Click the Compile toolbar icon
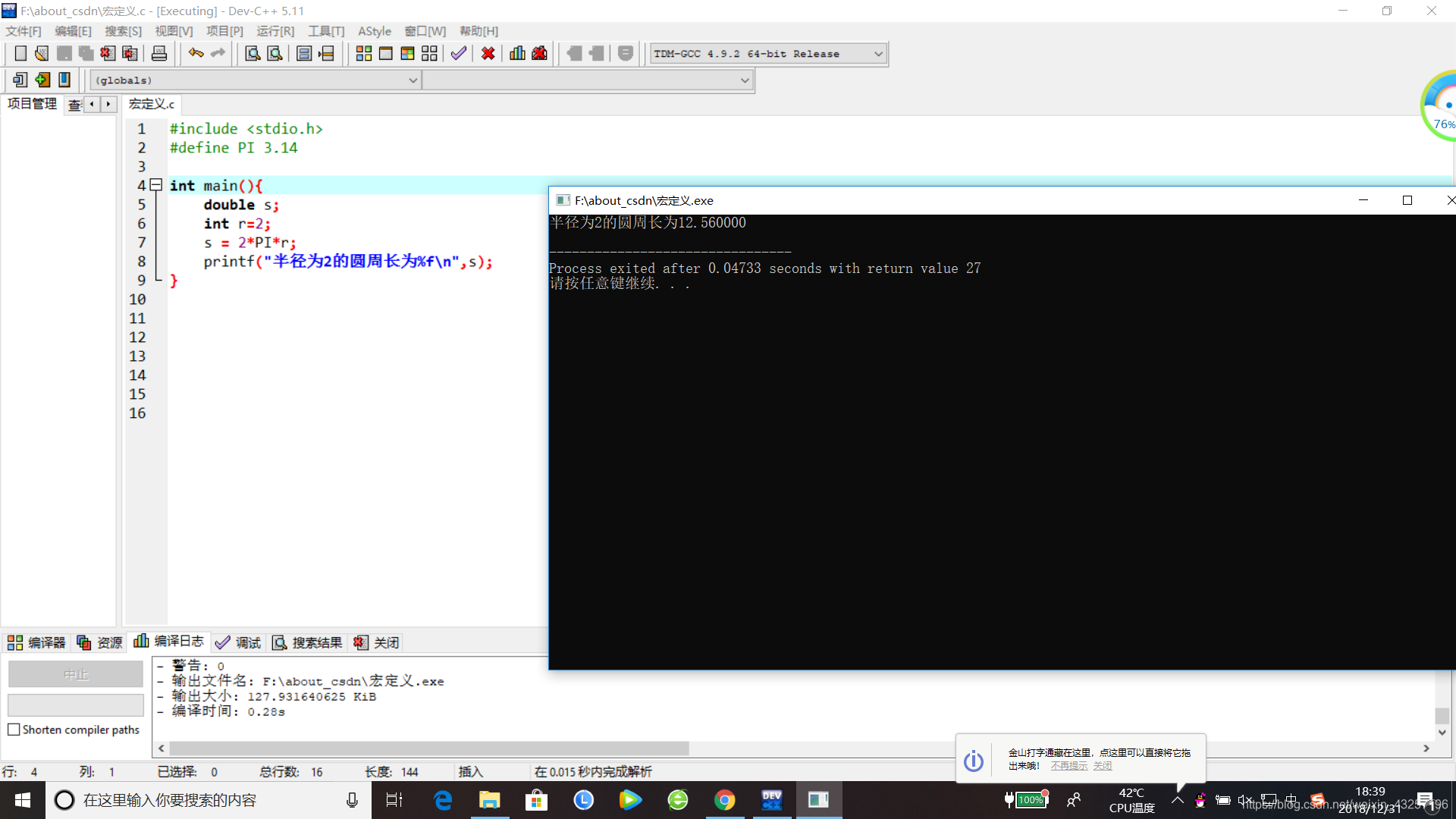Viewport: 1456px width, 819px height. pos(363,53)
